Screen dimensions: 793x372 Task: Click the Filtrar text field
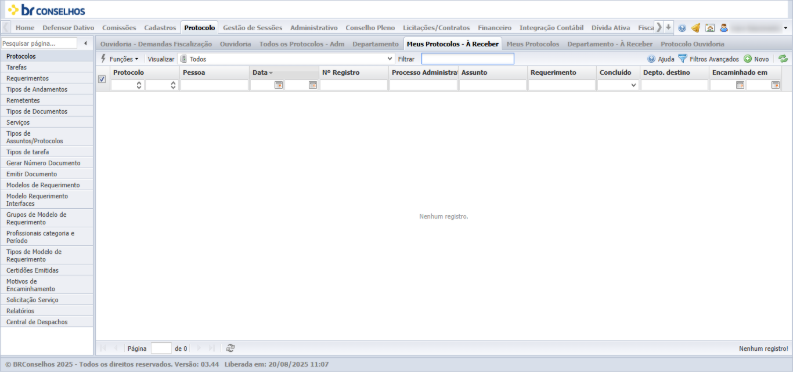(x=468, y=59)
